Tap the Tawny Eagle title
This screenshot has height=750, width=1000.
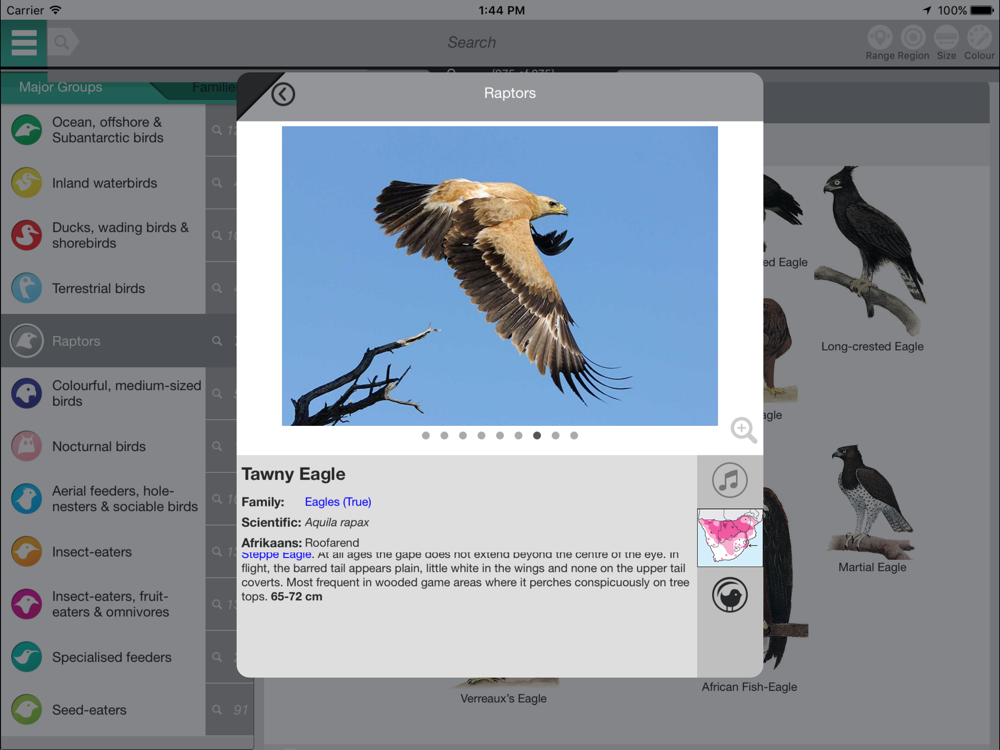point(293,474)
